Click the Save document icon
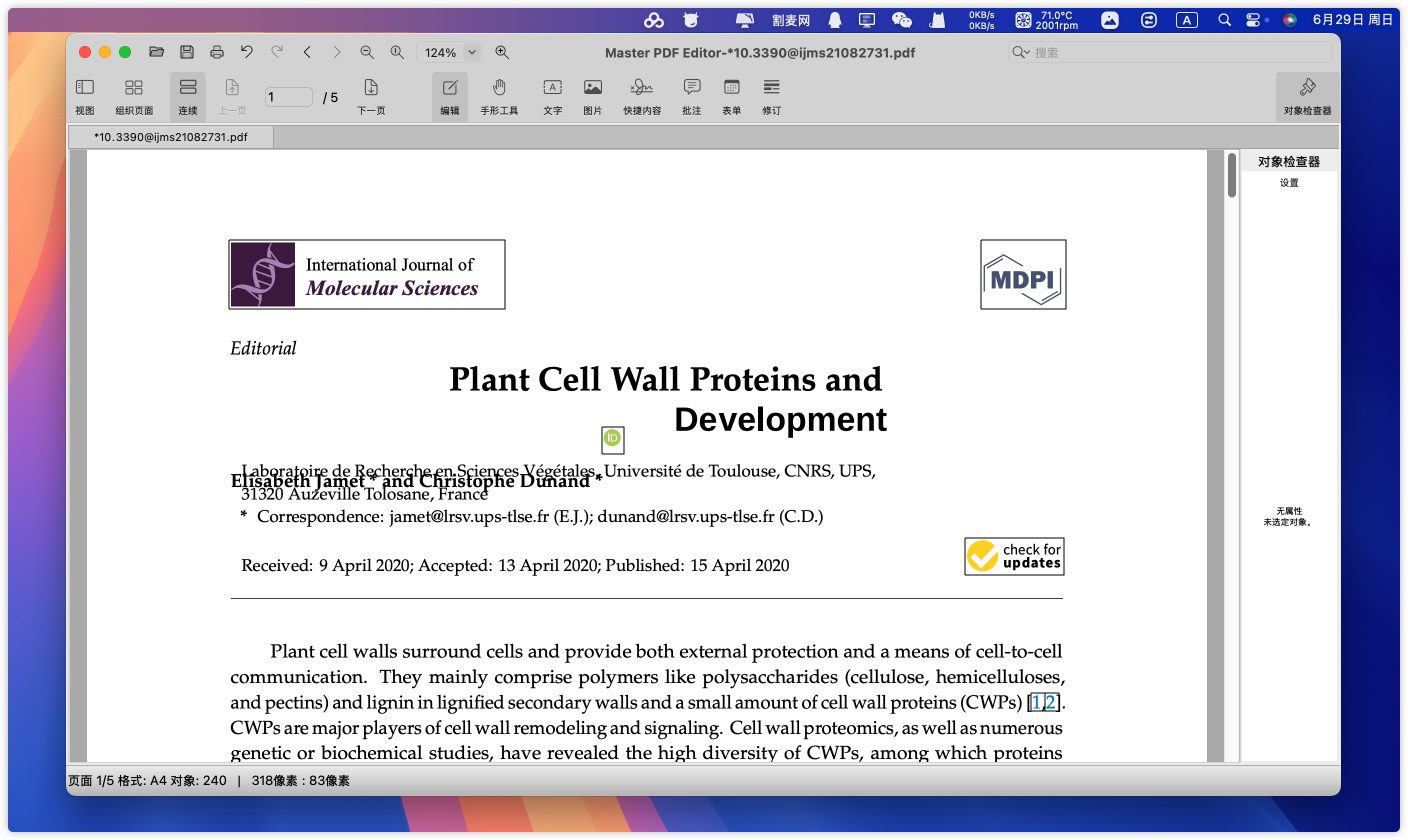Image resolution: width=1408 pixels, height=840 pixels. [186, 52]
